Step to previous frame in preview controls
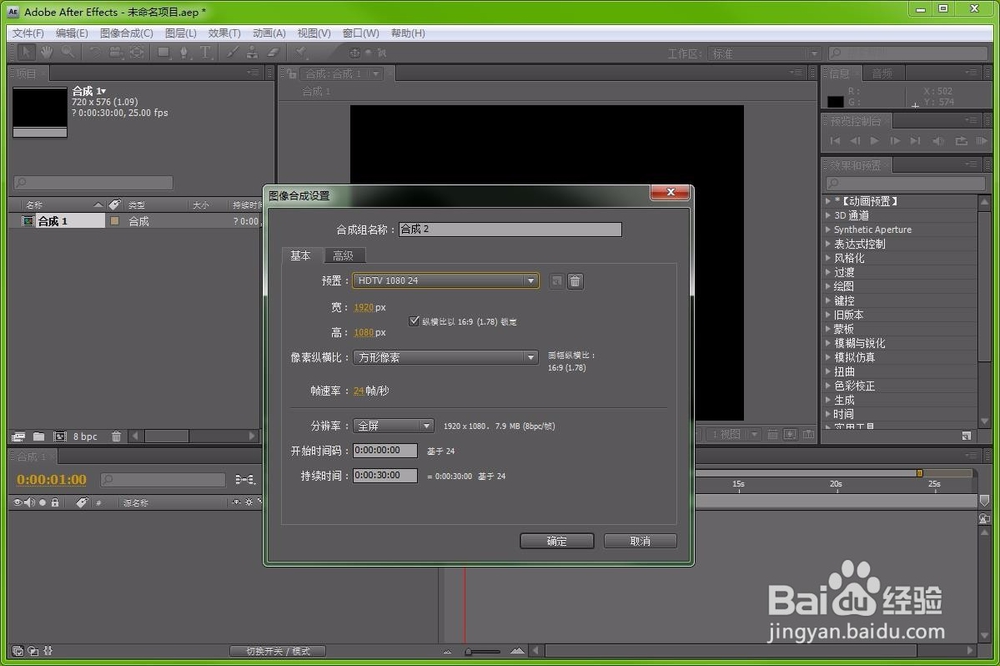Image resolution: width=1000 pixels, height=666 pixels. [x=855, y=141]
